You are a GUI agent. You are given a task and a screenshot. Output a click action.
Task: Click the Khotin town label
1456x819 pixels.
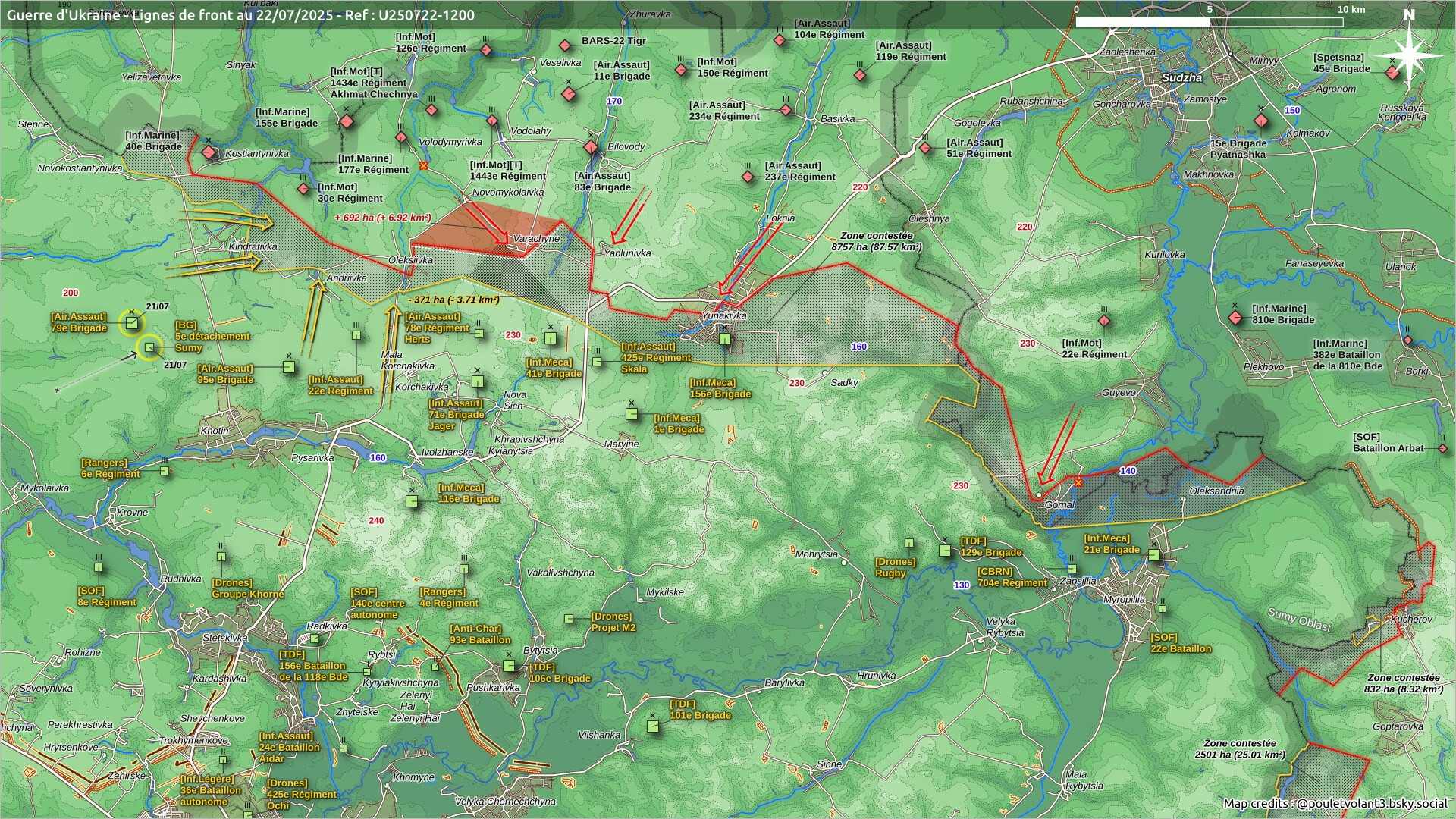pyautogui.click(x=214, y=431)
